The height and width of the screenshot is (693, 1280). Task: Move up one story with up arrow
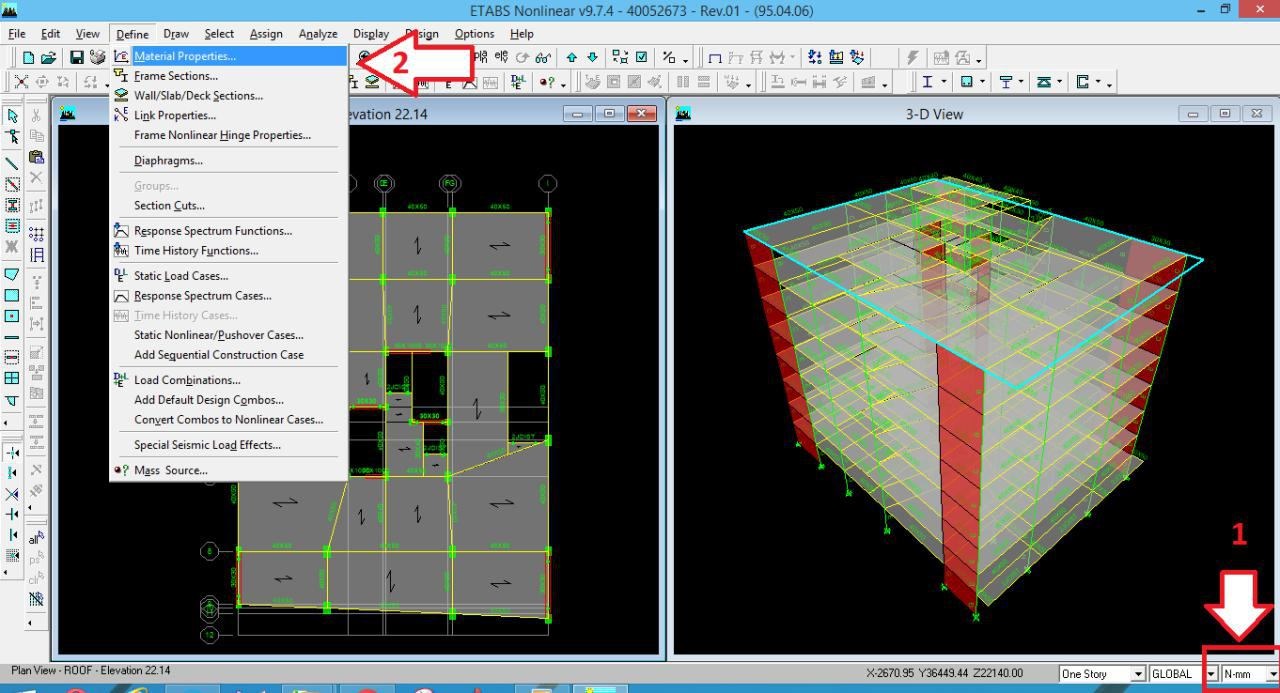572,58
